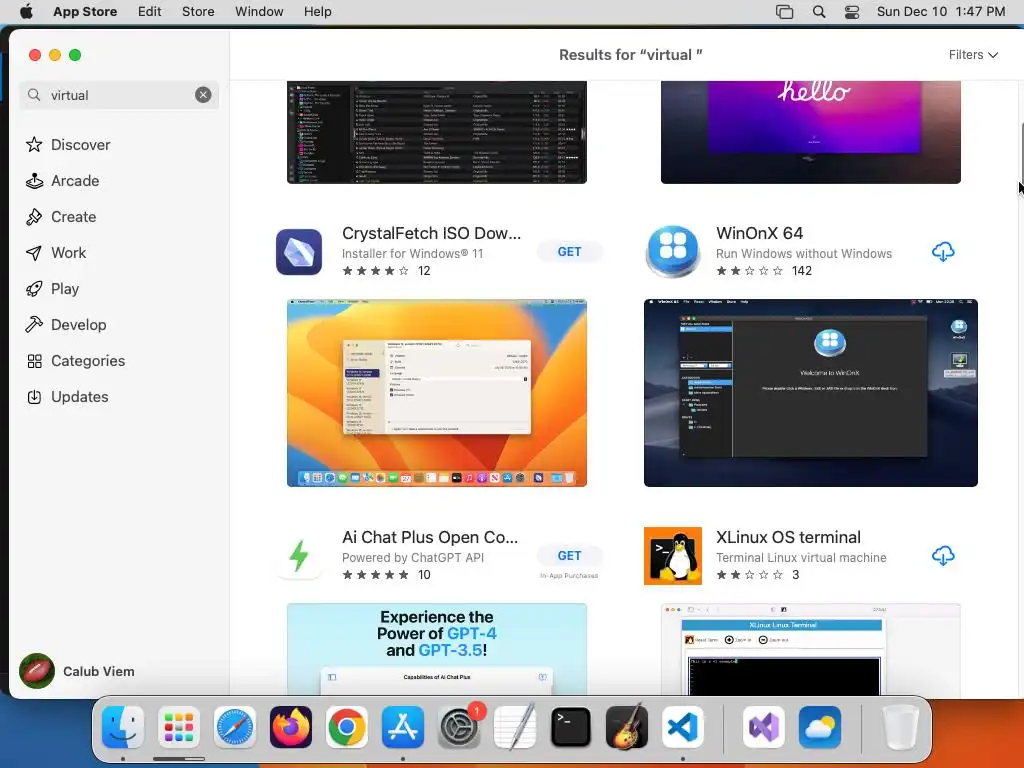Select Work in the sidebar
Screen dimensions: 1024x768
pos(56,253)
